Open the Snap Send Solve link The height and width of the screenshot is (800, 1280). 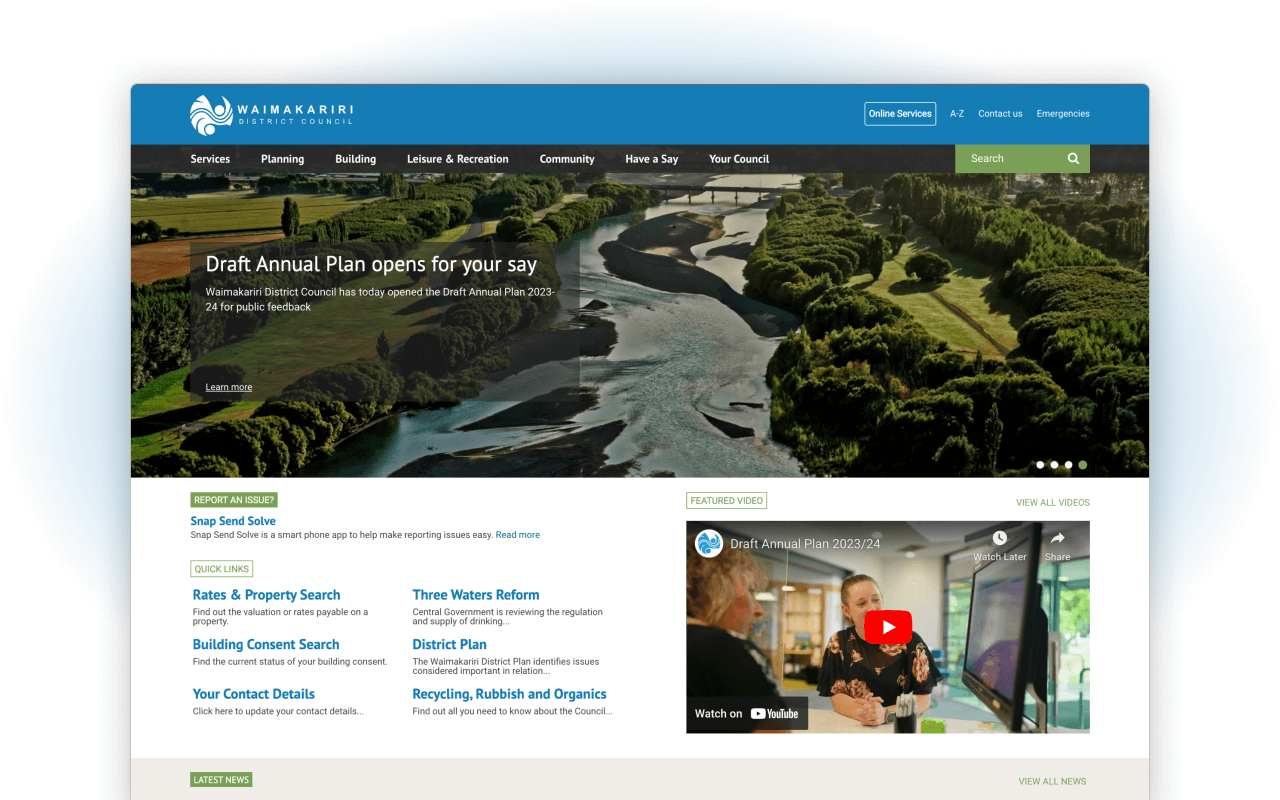point(233,521)
